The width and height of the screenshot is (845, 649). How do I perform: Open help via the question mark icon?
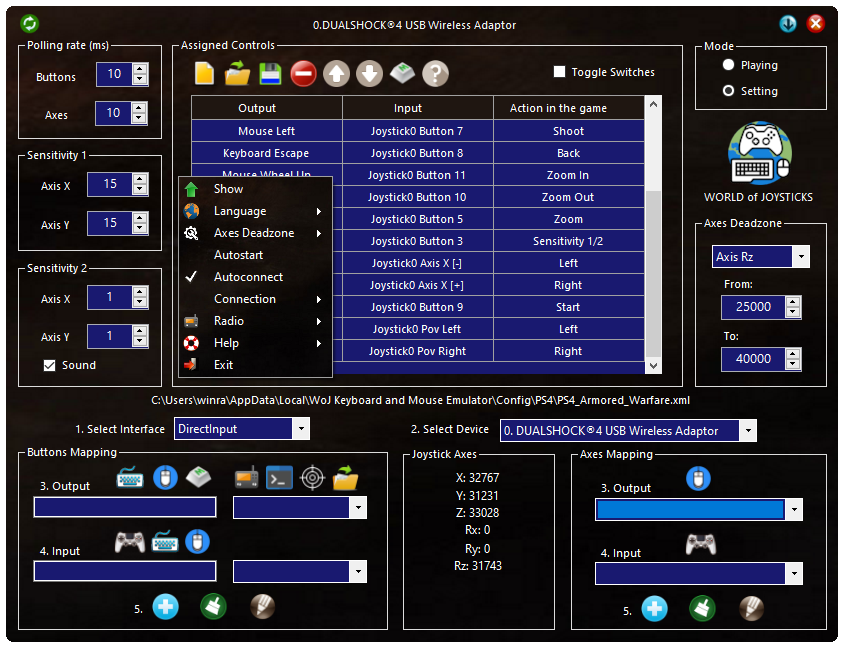click(x=435, y=73)
